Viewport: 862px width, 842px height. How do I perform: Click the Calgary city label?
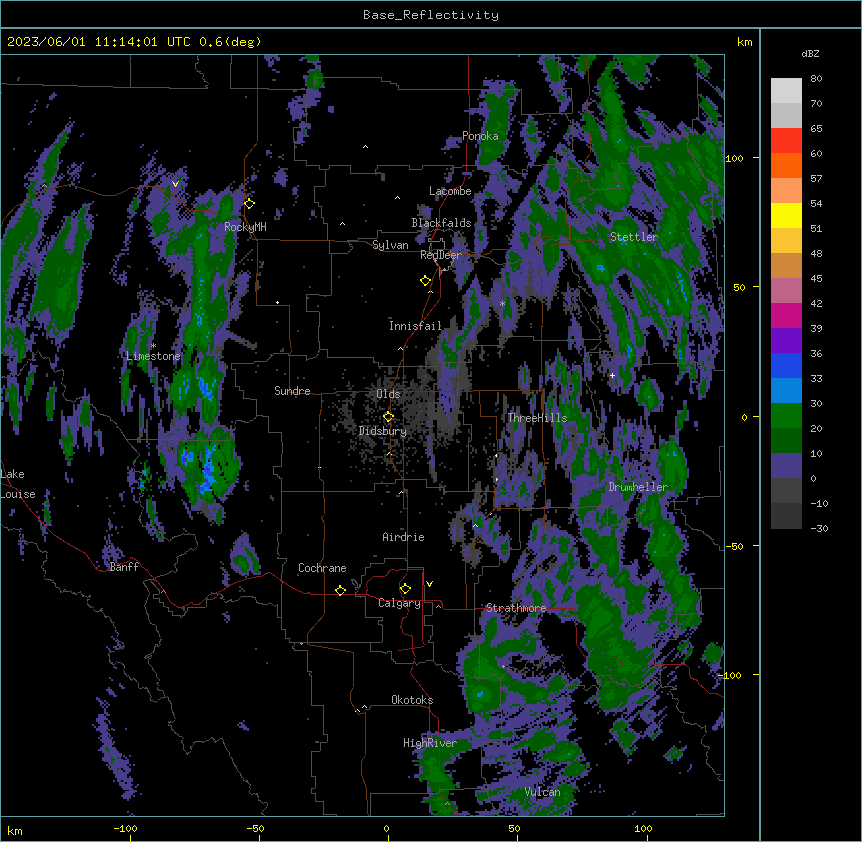399,603
